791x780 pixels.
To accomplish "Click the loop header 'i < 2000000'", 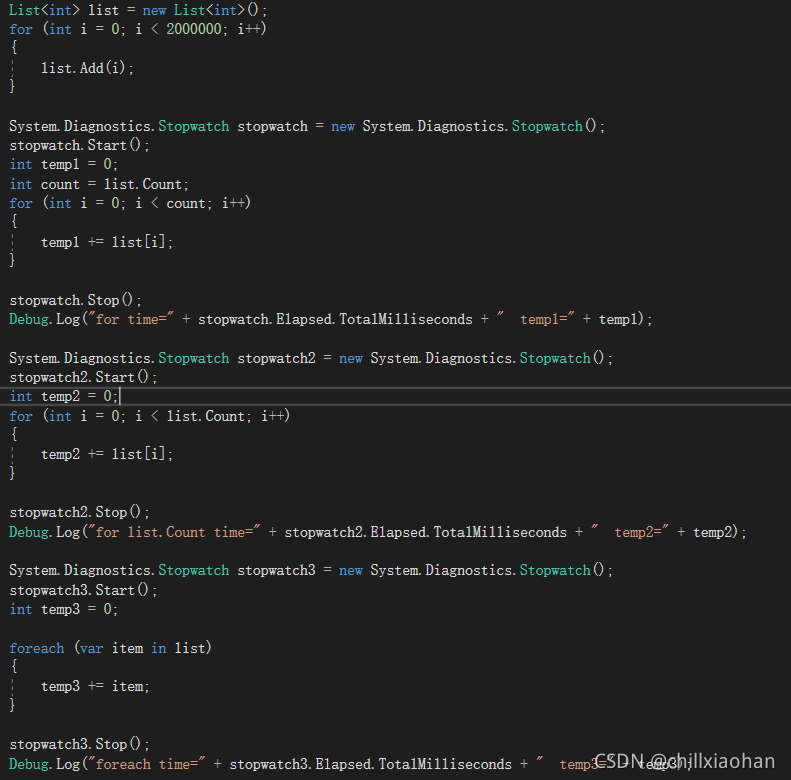I will click(178, 29).
